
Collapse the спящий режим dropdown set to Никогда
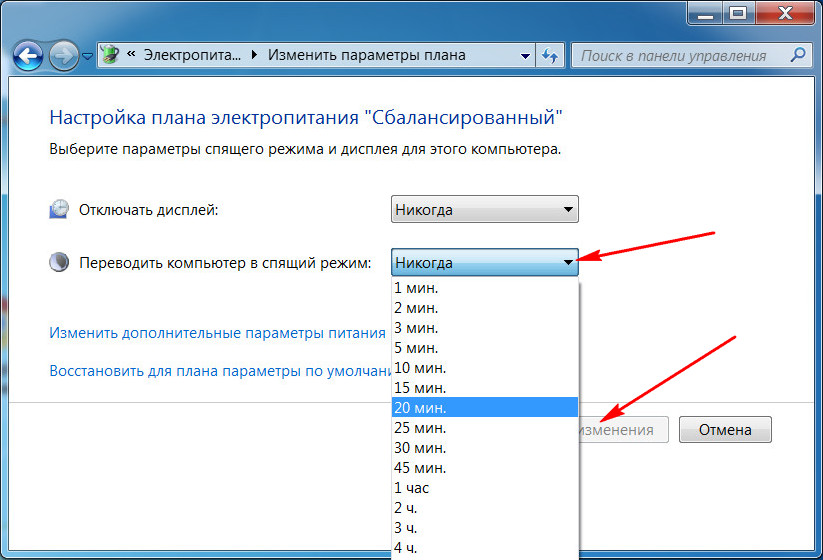(x=484, y=262)
